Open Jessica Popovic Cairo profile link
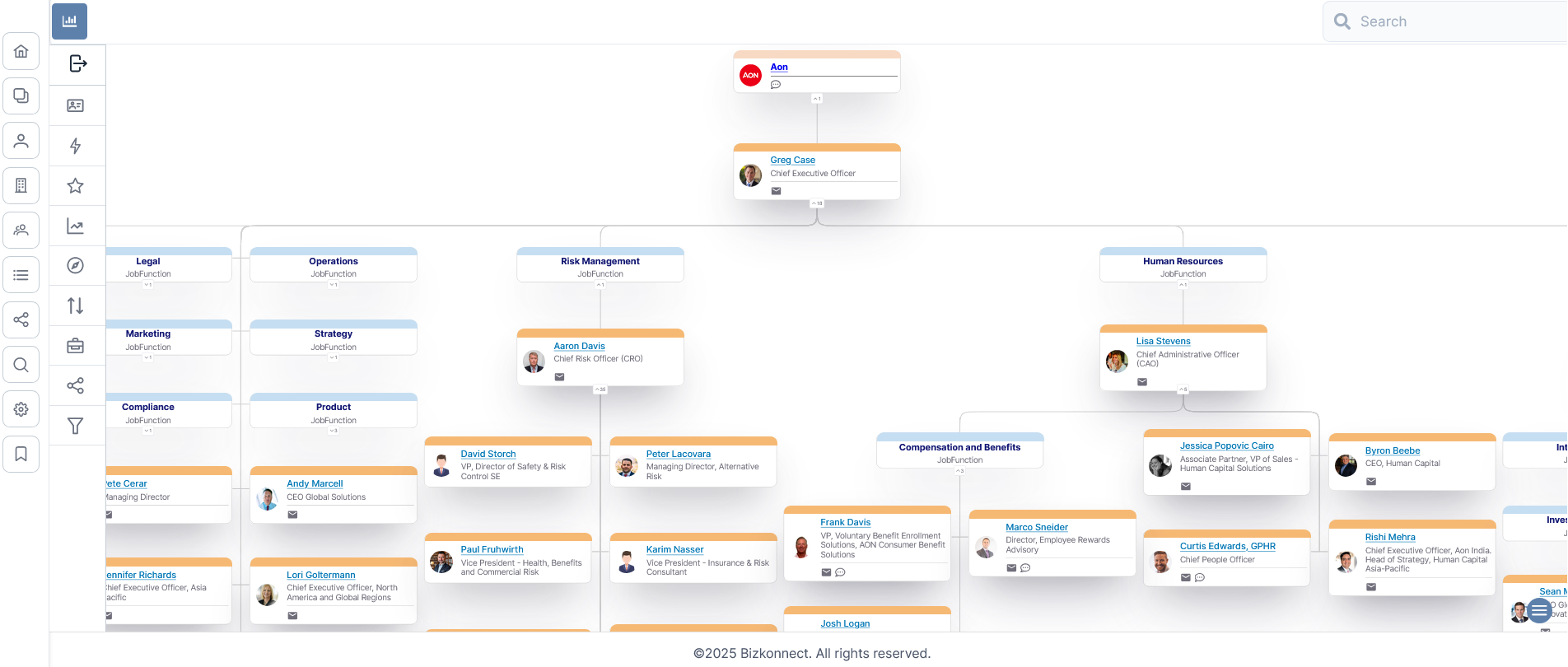Image resolution: width=1568 pixels, height=667 pixels. tap(1227, 445)
